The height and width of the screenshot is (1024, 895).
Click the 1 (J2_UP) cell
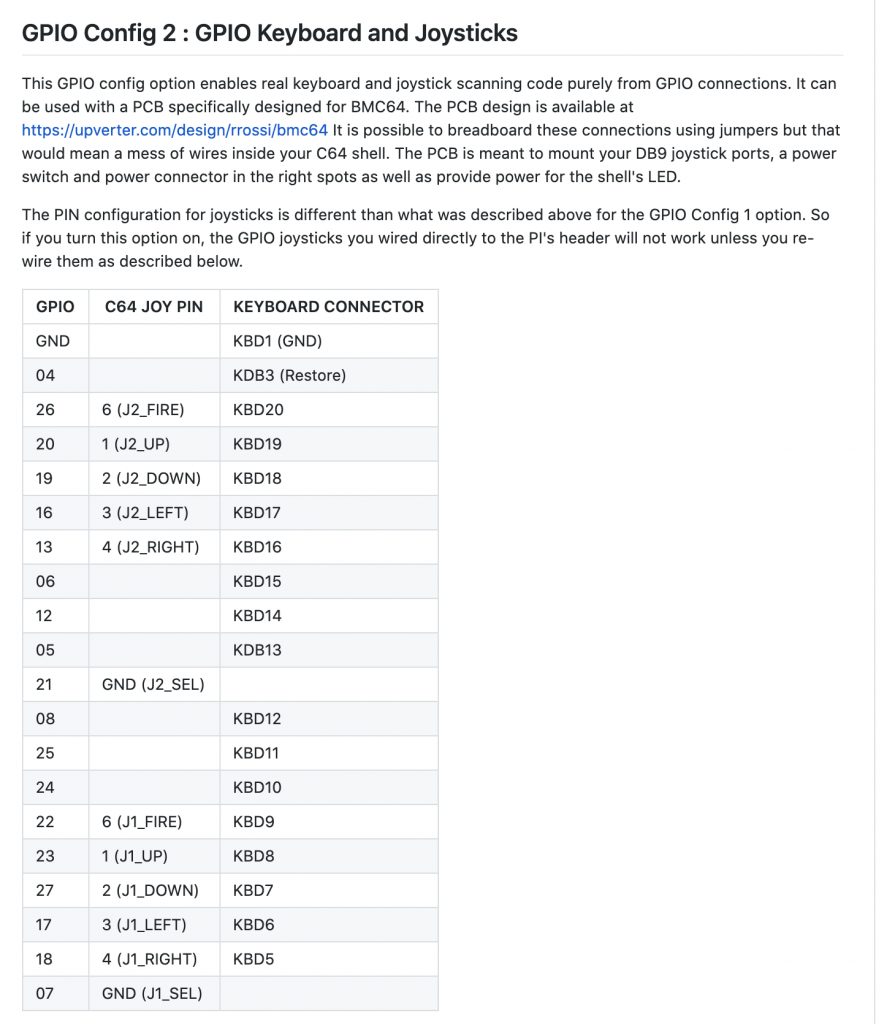coord(154,444)
